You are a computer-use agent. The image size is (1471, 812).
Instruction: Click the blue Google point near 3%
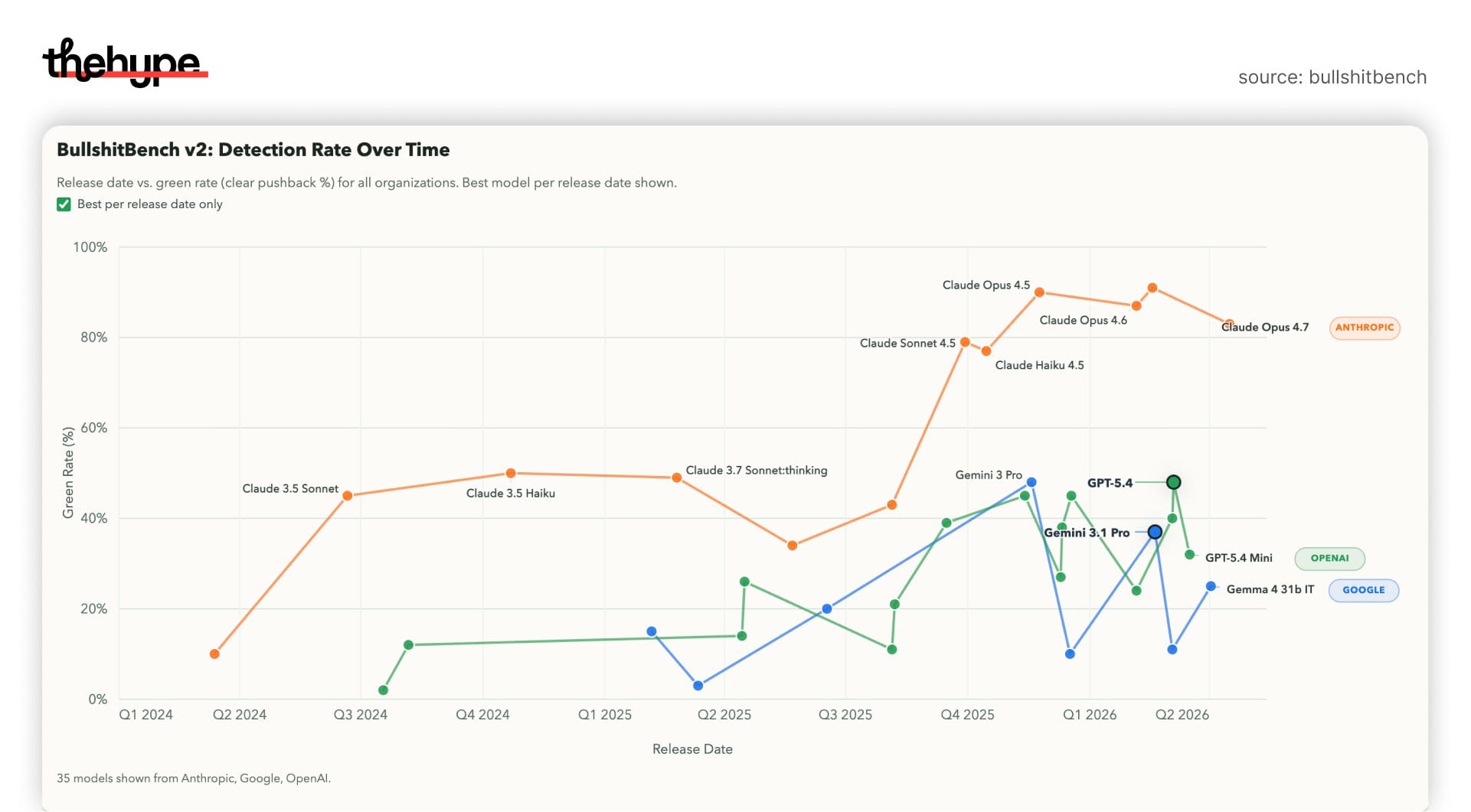click(x=698, y=686)
